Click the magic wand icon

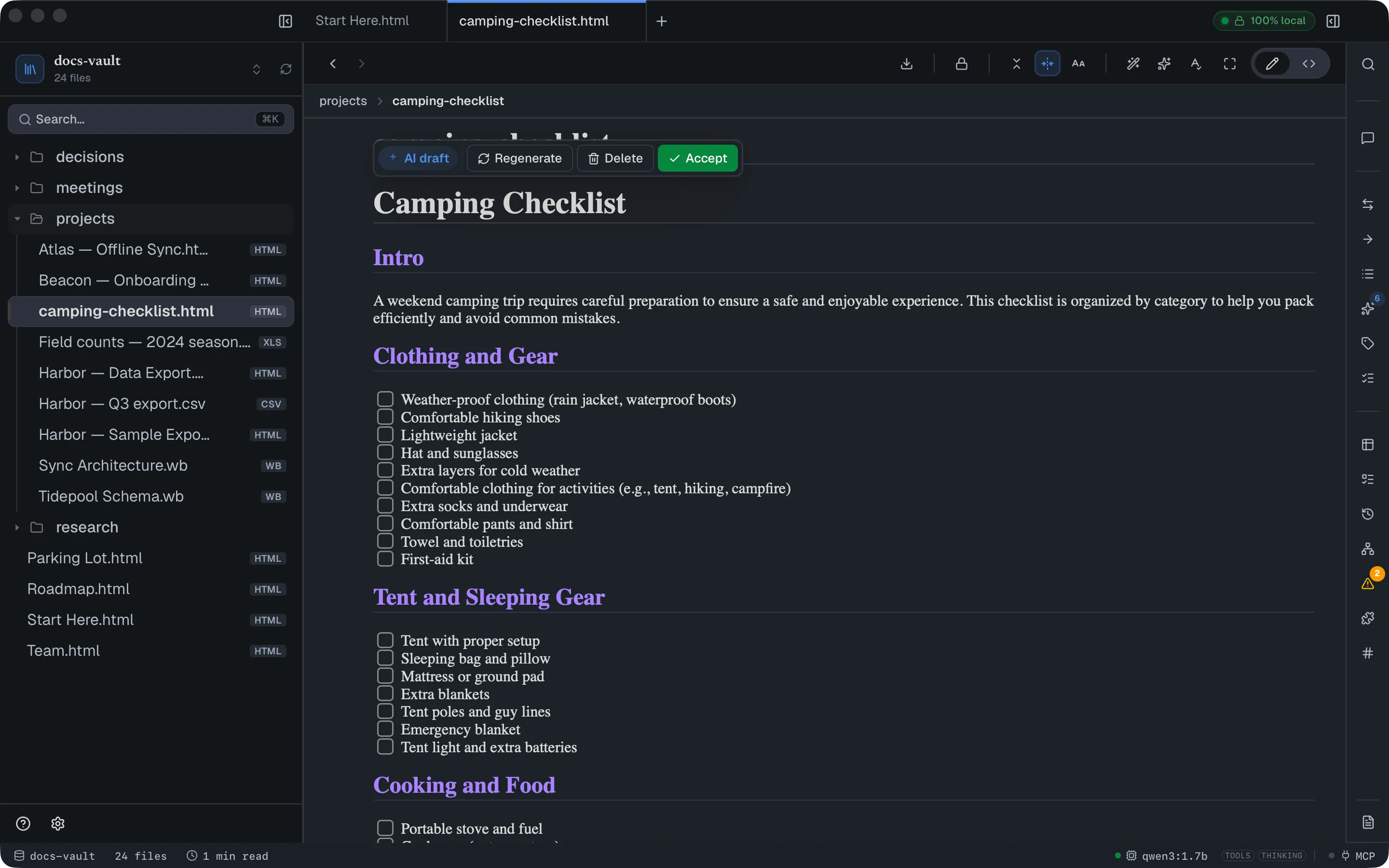[x=1133, y=64]
